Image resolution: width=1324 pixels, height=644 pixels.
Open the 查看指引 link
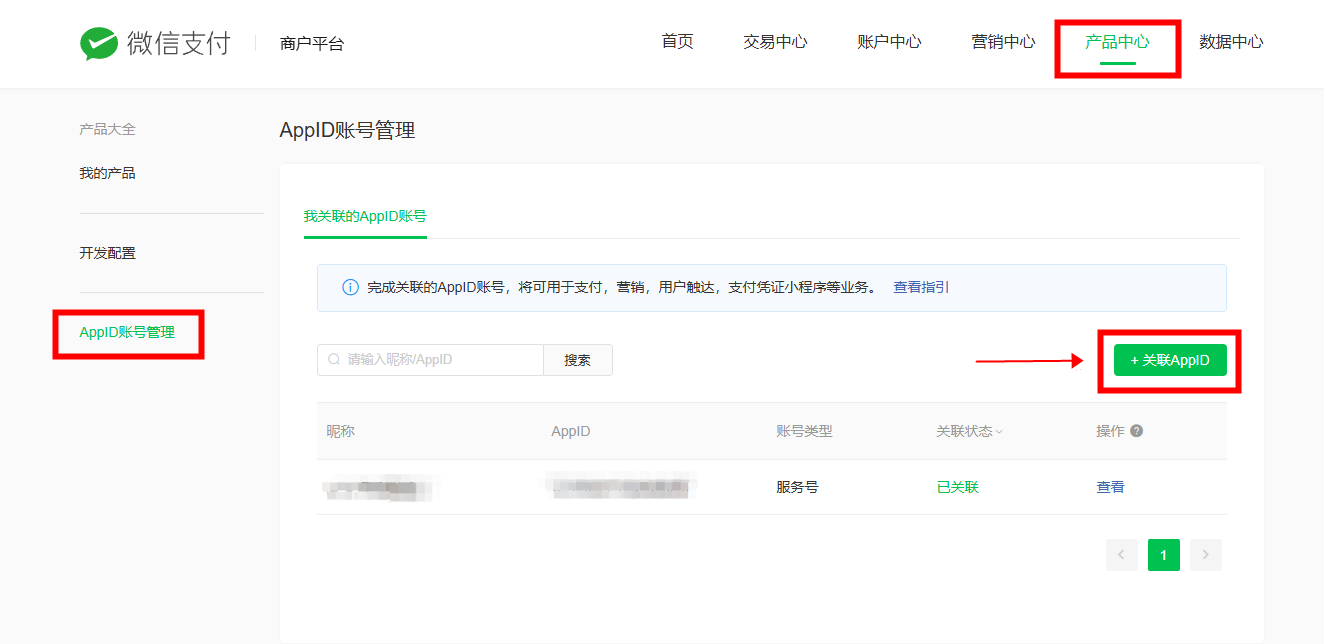point(921,287)
